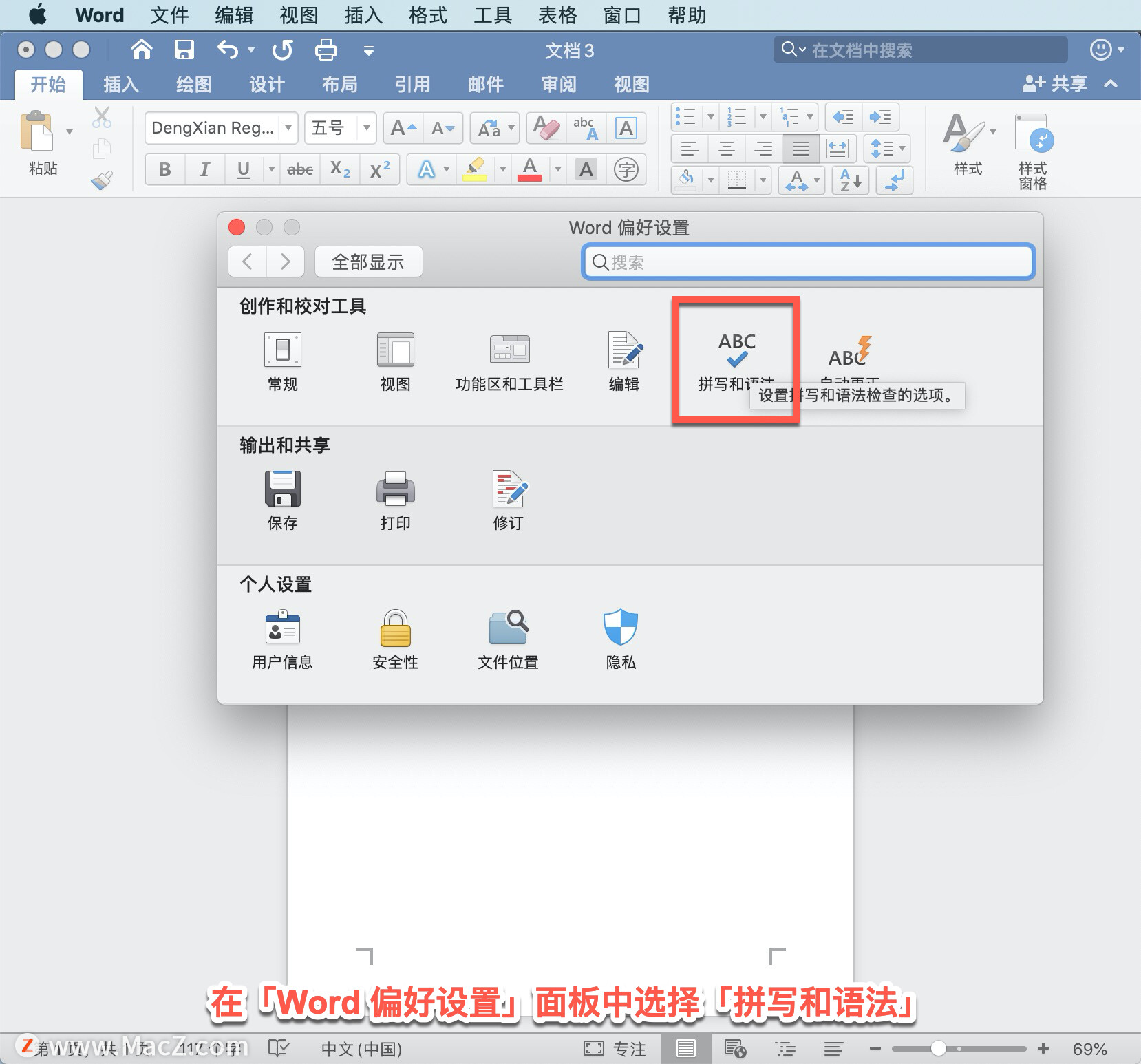The width and height of the screenshot is (1141, 1064).
Task: Align text left
Action: [x=690, y=149]
